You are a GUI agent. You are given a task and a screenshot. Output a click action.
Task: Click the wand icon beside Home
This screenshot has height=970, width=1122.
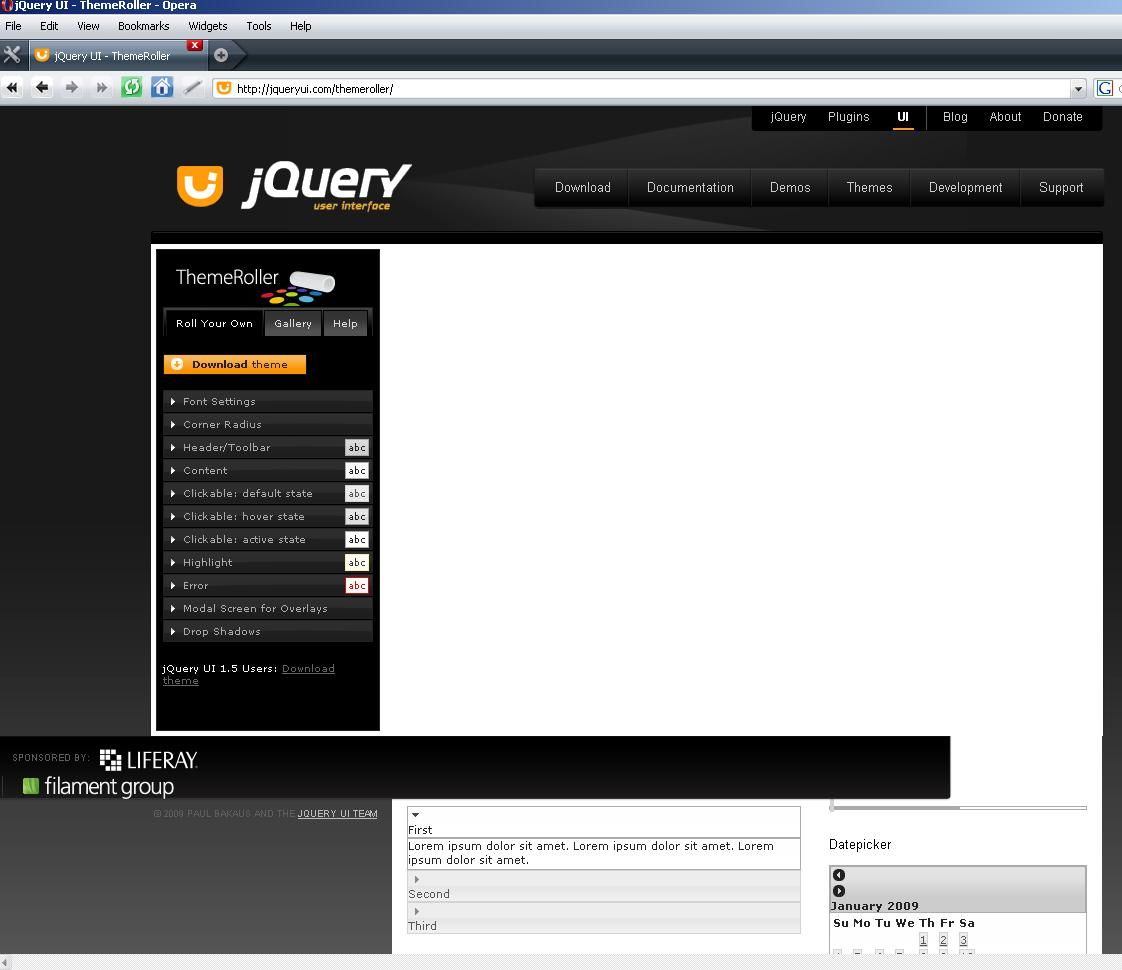tap(192, 88)
